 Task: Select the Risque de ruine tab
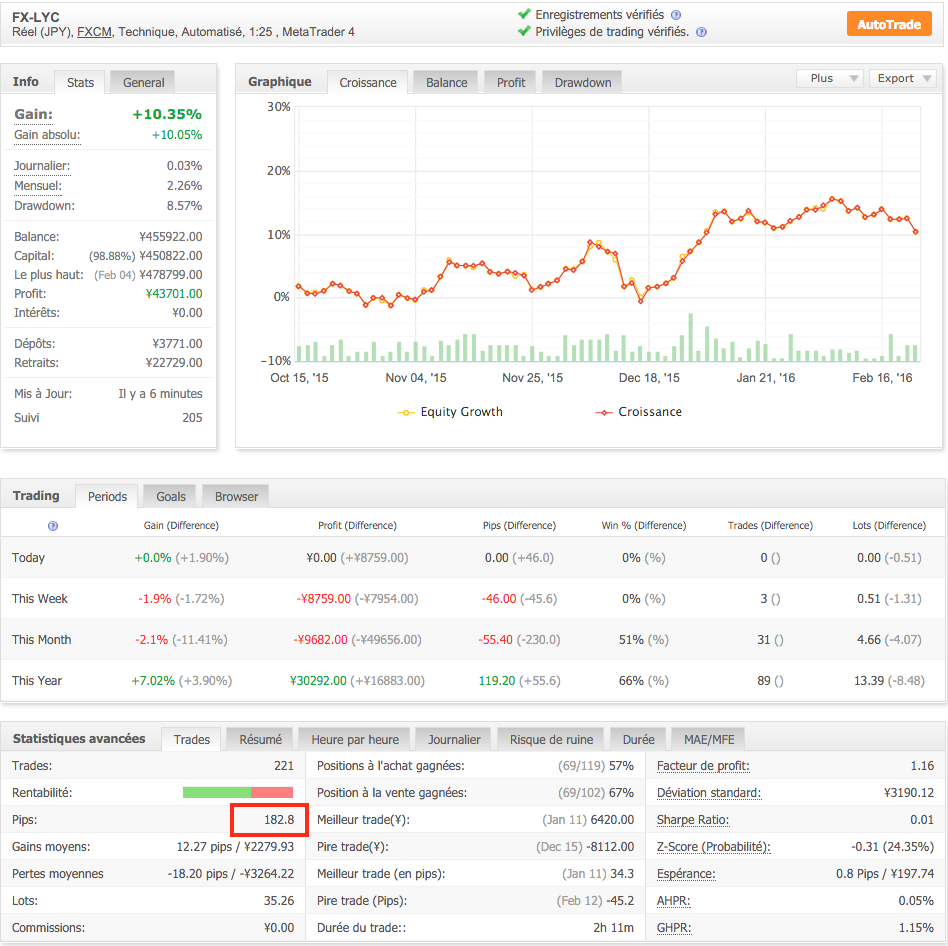click(551, 739)
